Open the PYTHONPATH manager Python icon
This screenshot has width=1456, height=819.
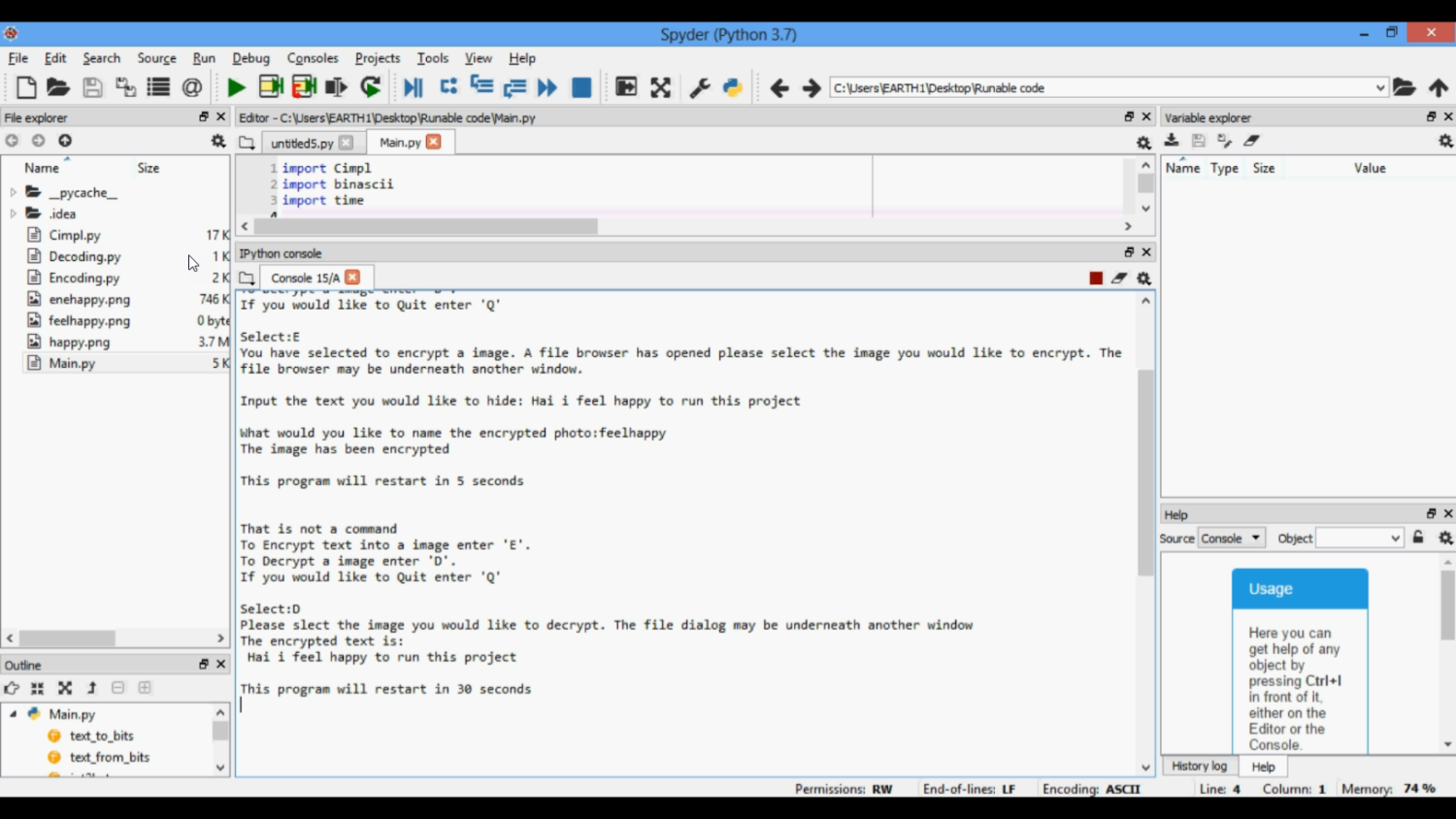click(733, 87)
